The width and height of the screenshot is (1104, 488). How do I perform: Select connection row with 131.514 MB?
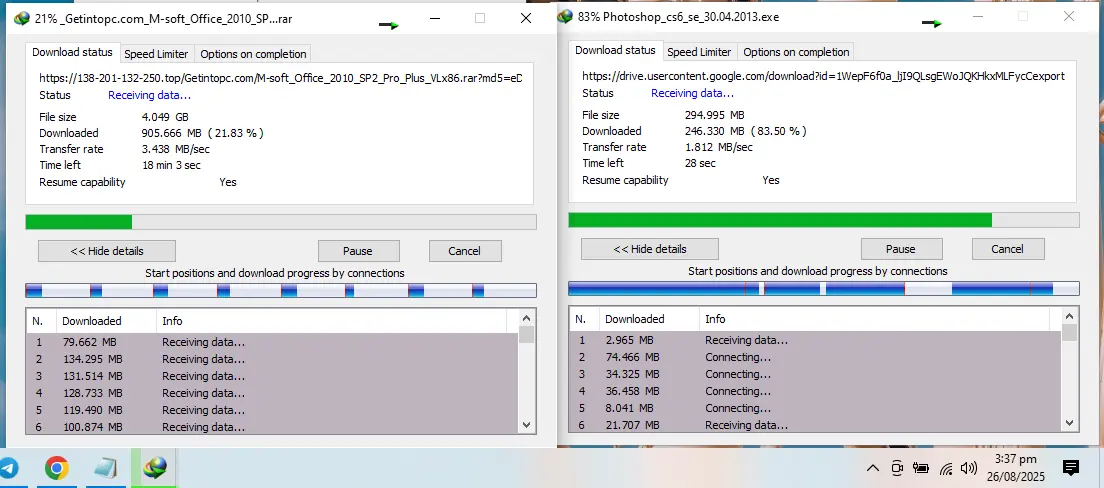click(273, 376)
